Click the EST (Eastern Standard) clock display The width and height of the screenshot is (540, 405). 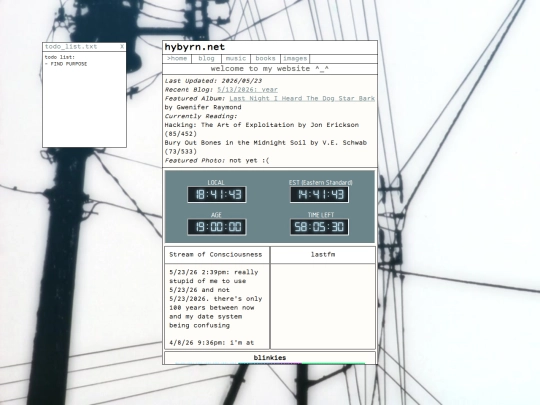tap(320, 195)
